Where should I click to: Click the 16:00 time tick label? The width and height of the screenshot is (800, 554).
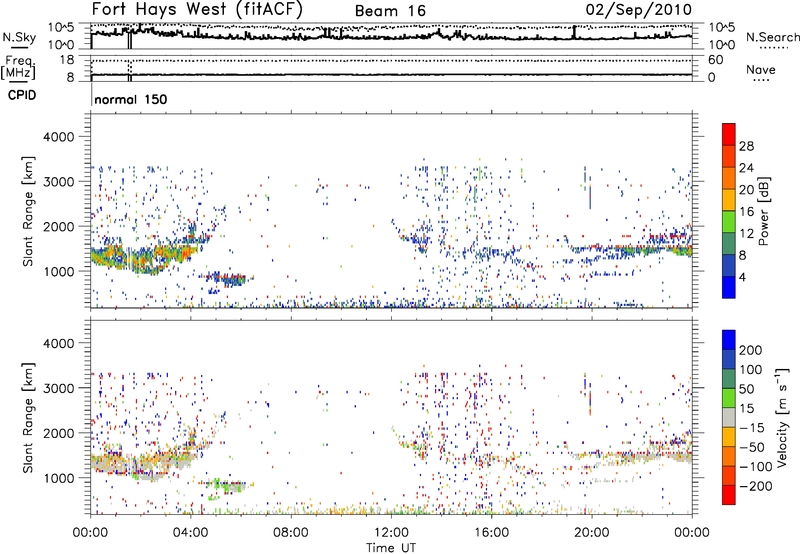[491, 533]
